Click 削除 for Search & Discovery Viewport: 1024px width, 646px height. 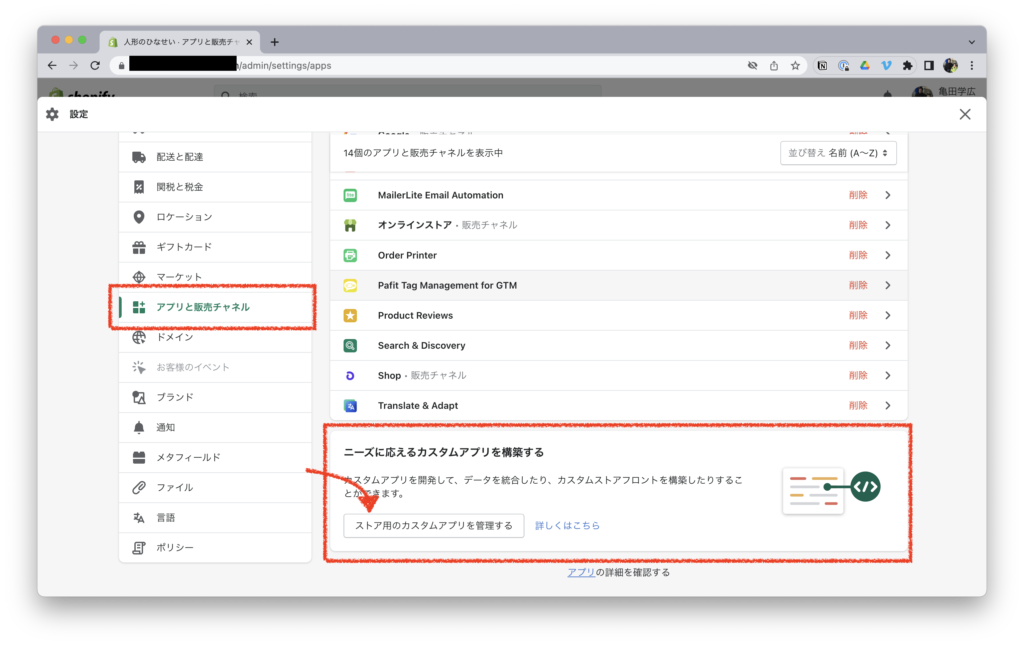coord(858,346)
